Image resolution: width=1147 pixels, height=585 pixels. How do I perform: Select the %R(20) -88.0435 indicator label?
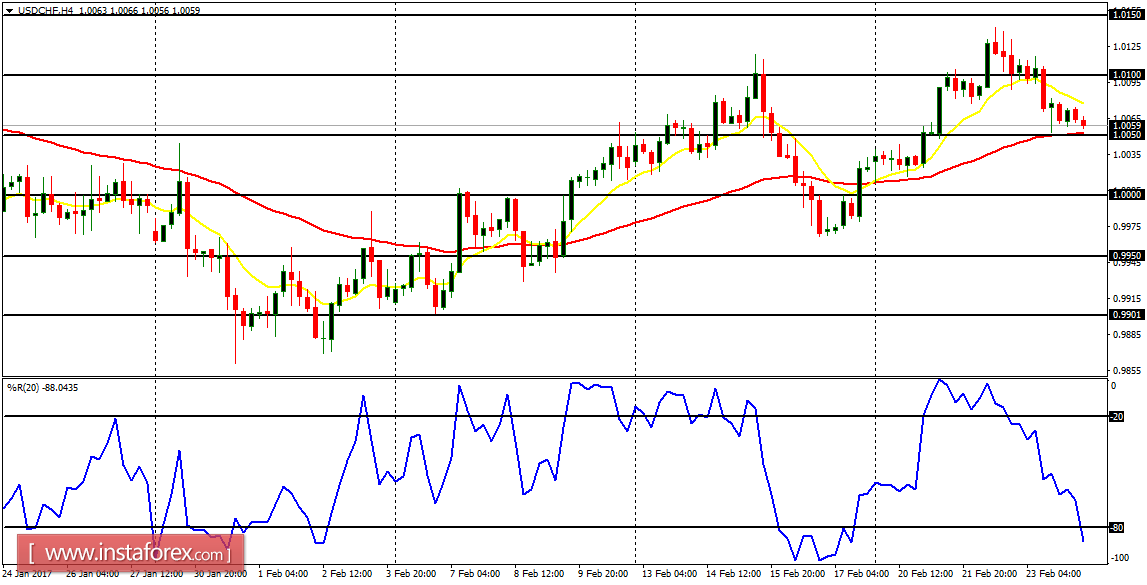pyautogui.click(x=42, y=387)
